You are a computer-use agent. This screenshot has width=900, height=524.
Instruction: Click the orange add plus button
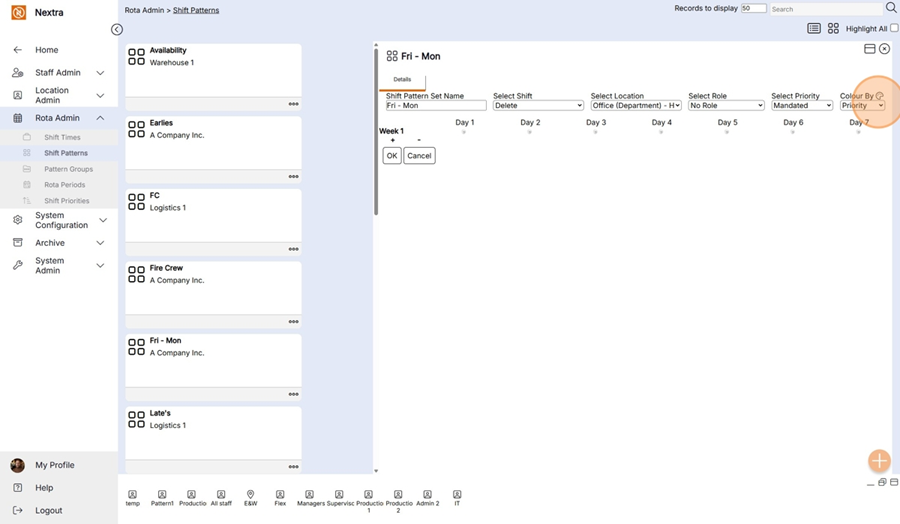click(x=879, y=460)
